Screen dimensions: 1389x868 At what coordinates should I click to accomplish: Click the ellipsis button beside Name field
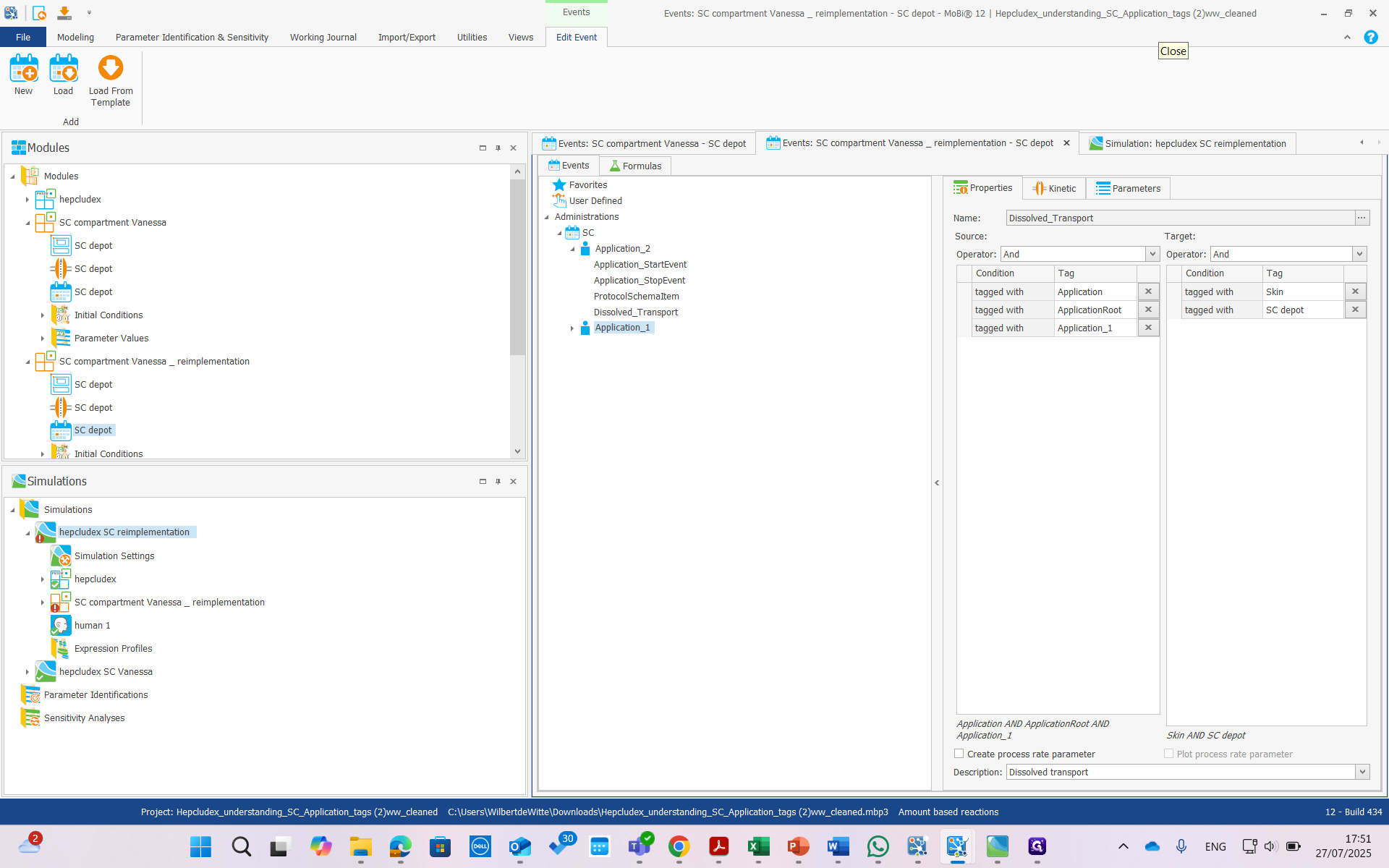click(x=1362, y=218)
